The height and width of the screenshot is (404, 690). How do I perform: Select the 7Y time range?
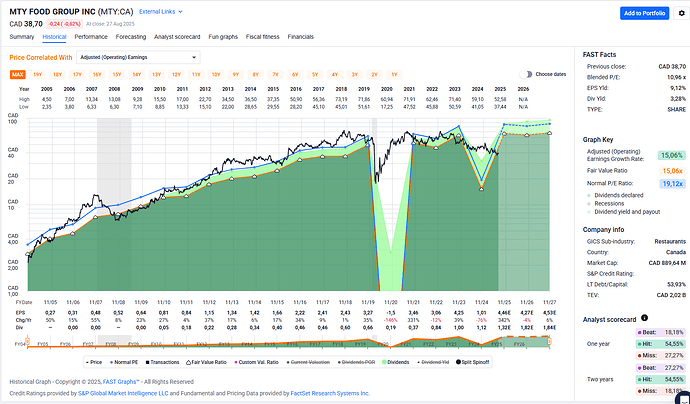tap(275, 75)
